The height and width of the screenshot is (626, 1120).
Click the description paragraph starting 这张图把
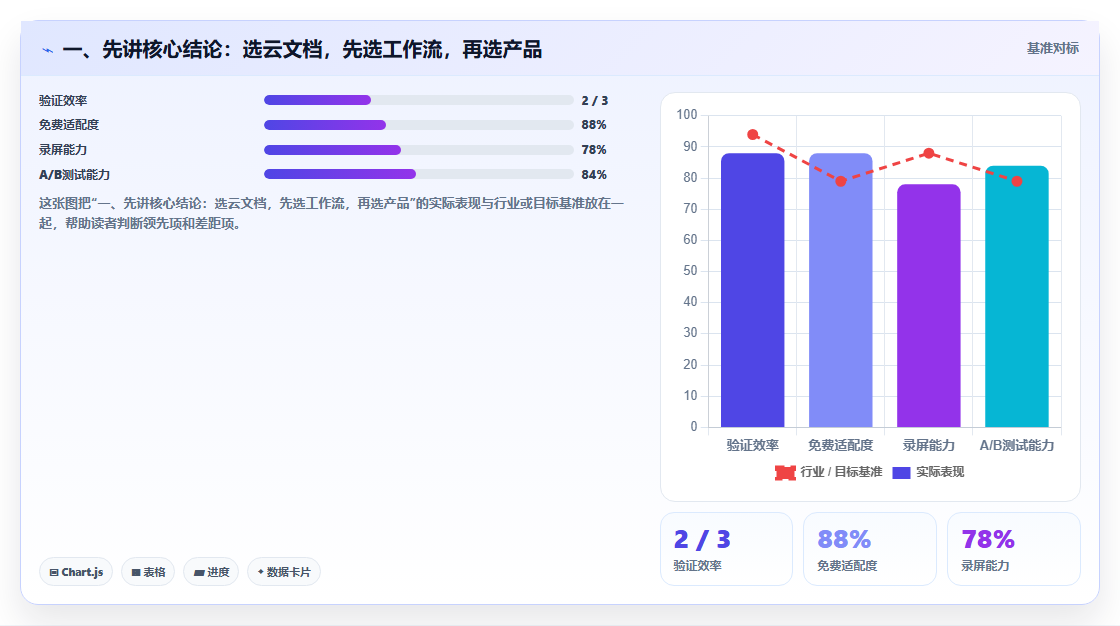(x=331, y=214)
